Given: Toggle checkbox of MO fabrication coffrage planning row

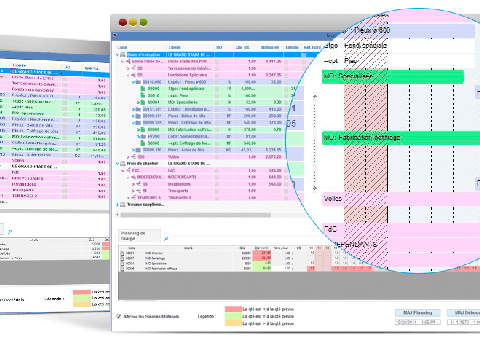Looking at the screenshot, I should [122, 269].
